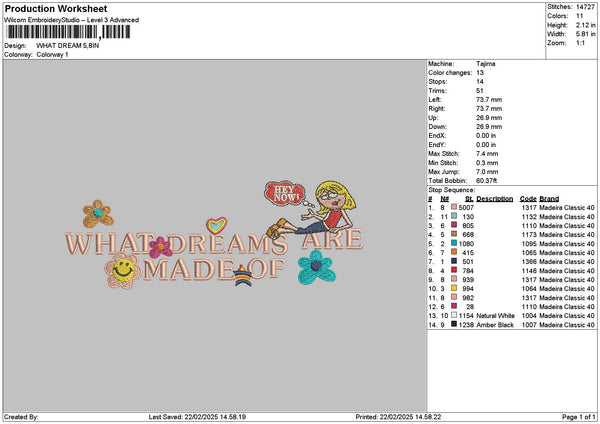Select the design name 'WHAT DREAM 5,8IN'
This screenshot has height=424, width=600.
[68, 46]
